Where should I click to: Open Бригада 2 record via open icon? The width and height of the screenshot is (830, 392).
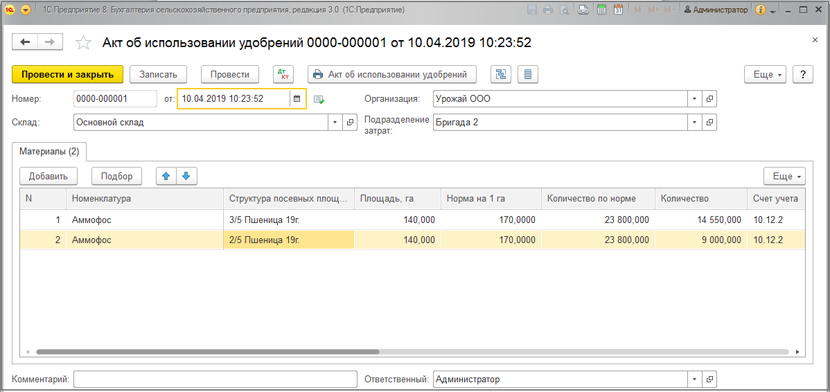click(709, 122)
